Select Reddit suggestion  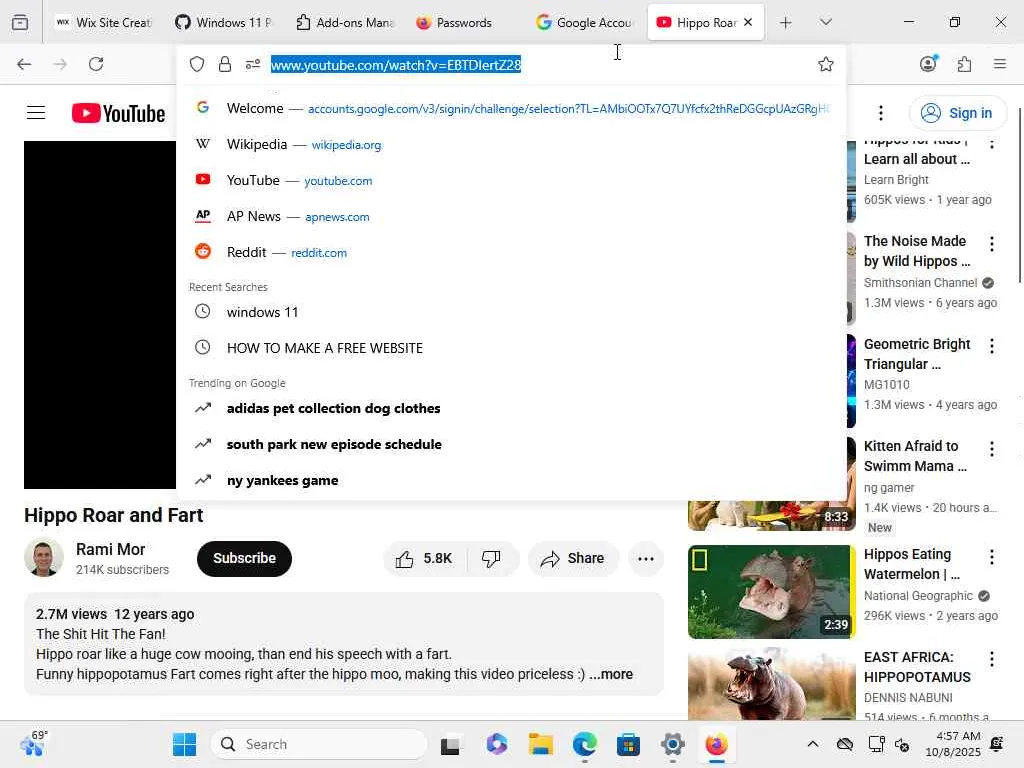[x=511, y=252]
